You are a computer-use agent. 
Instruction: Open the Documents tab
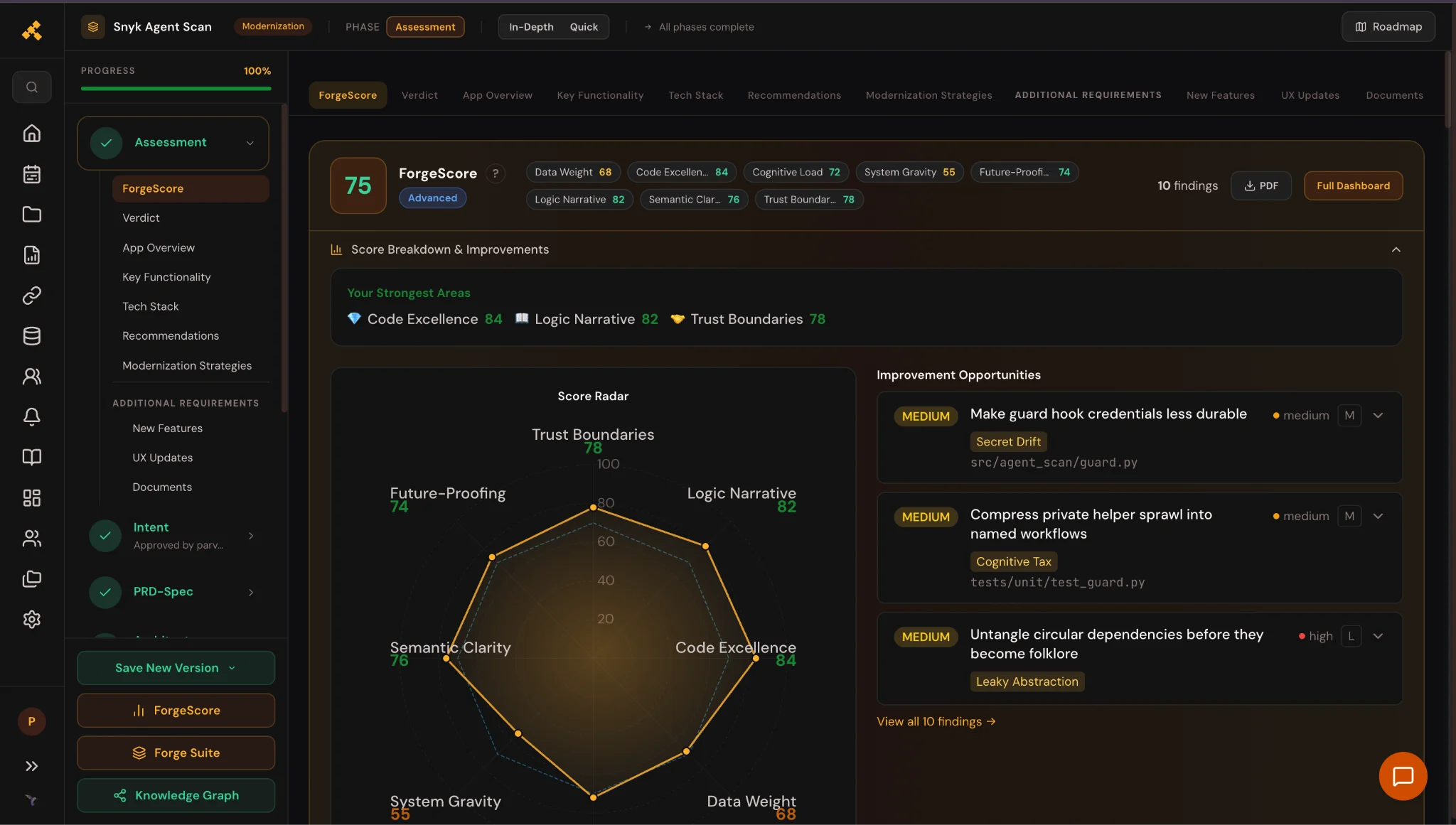[x=1394, y=95]
